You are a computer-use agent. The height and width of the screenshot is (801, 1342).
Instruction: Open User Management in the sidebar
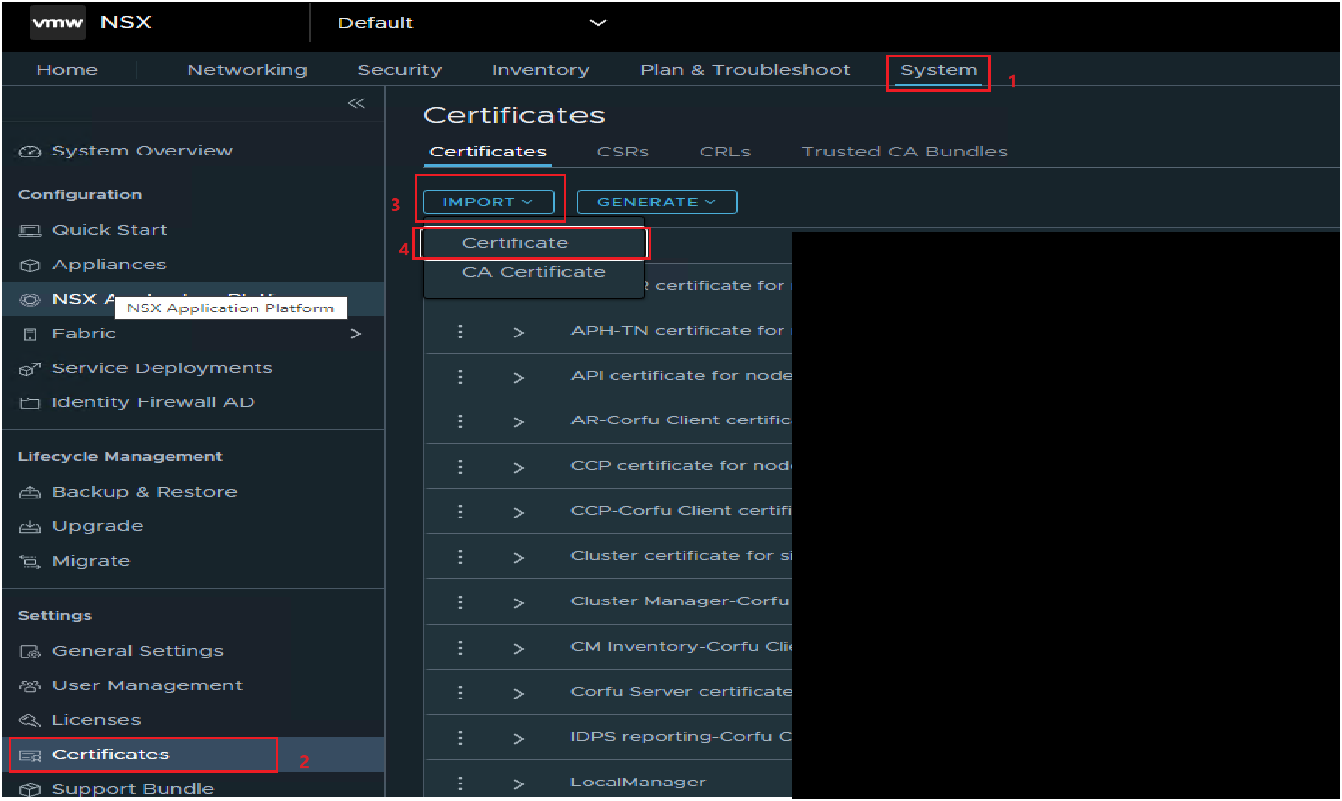pyautogui.click(x=147, y=685)
